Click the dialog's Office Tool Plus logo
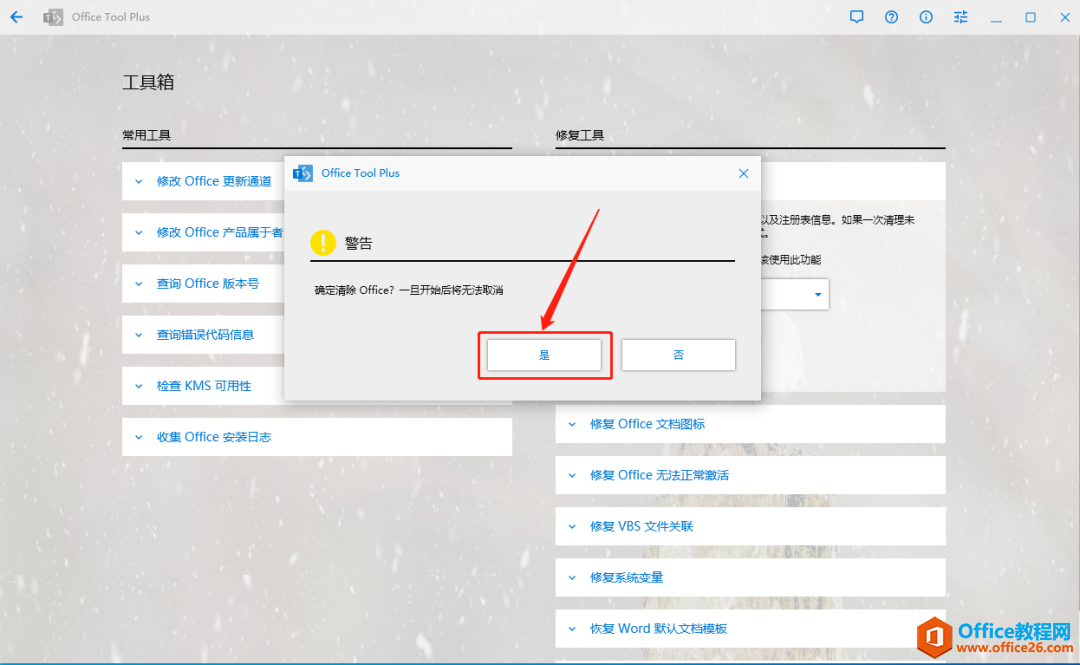 point(303,173)
